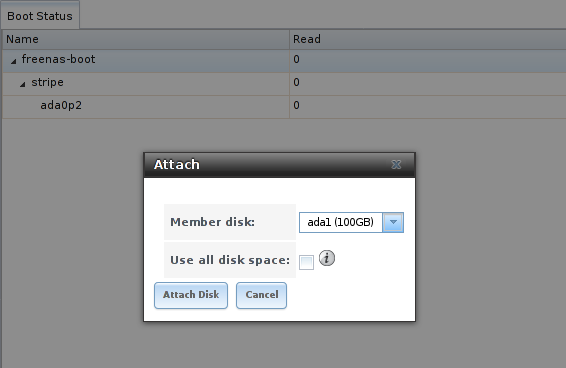
Task: Select the freenas-boot pool row
Action: 284,61
